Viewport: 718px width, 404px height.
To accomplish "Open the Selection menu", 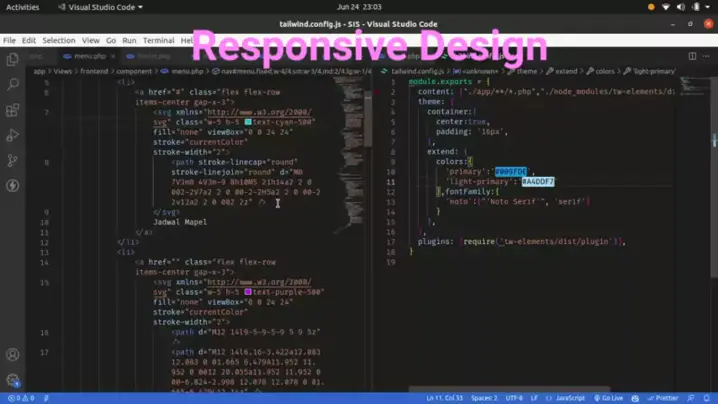I will click(59, 41).
